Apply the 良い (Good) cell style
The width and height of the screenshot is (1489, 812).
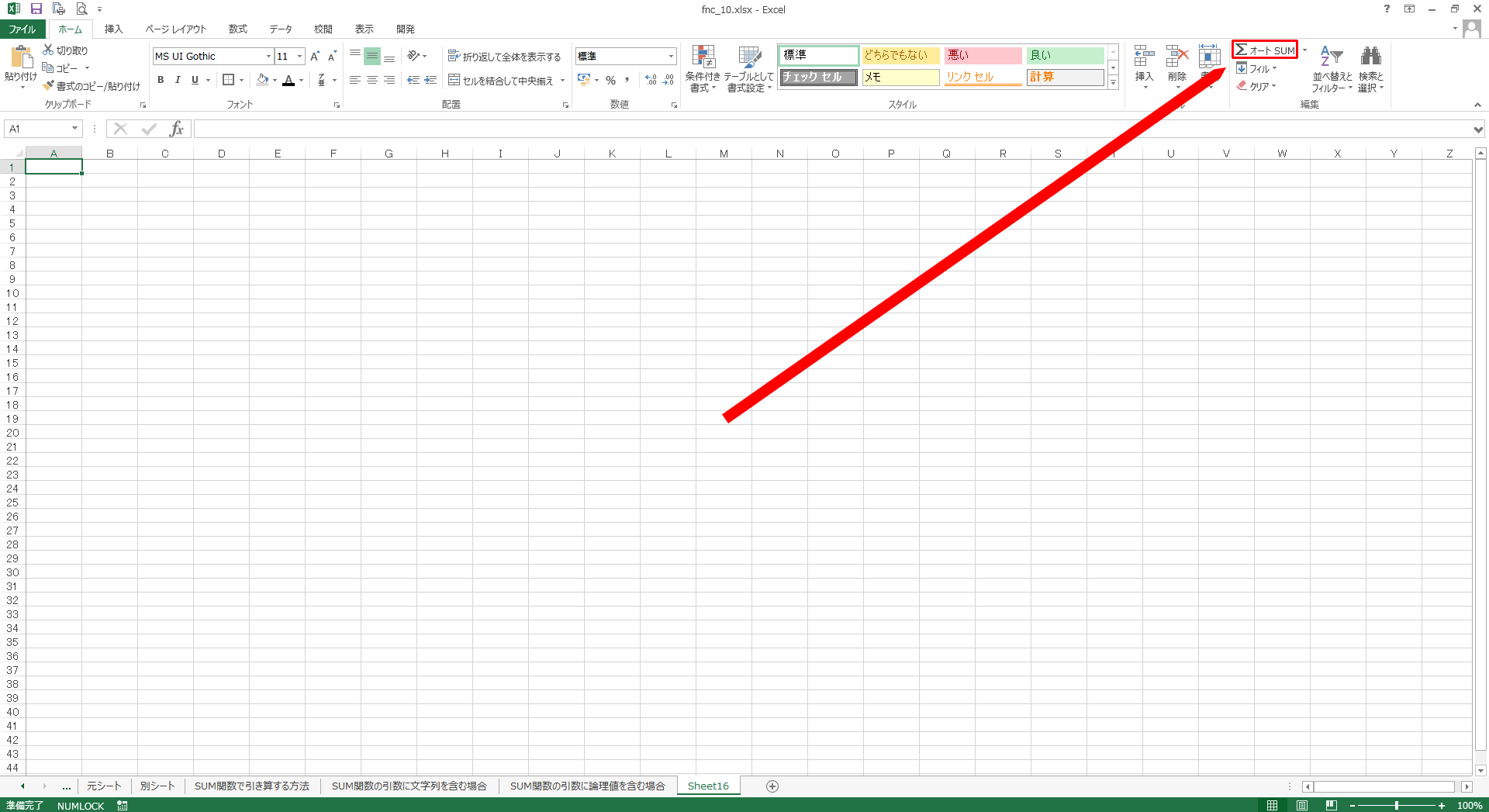pyautogui.click(x=1065, y=55)
